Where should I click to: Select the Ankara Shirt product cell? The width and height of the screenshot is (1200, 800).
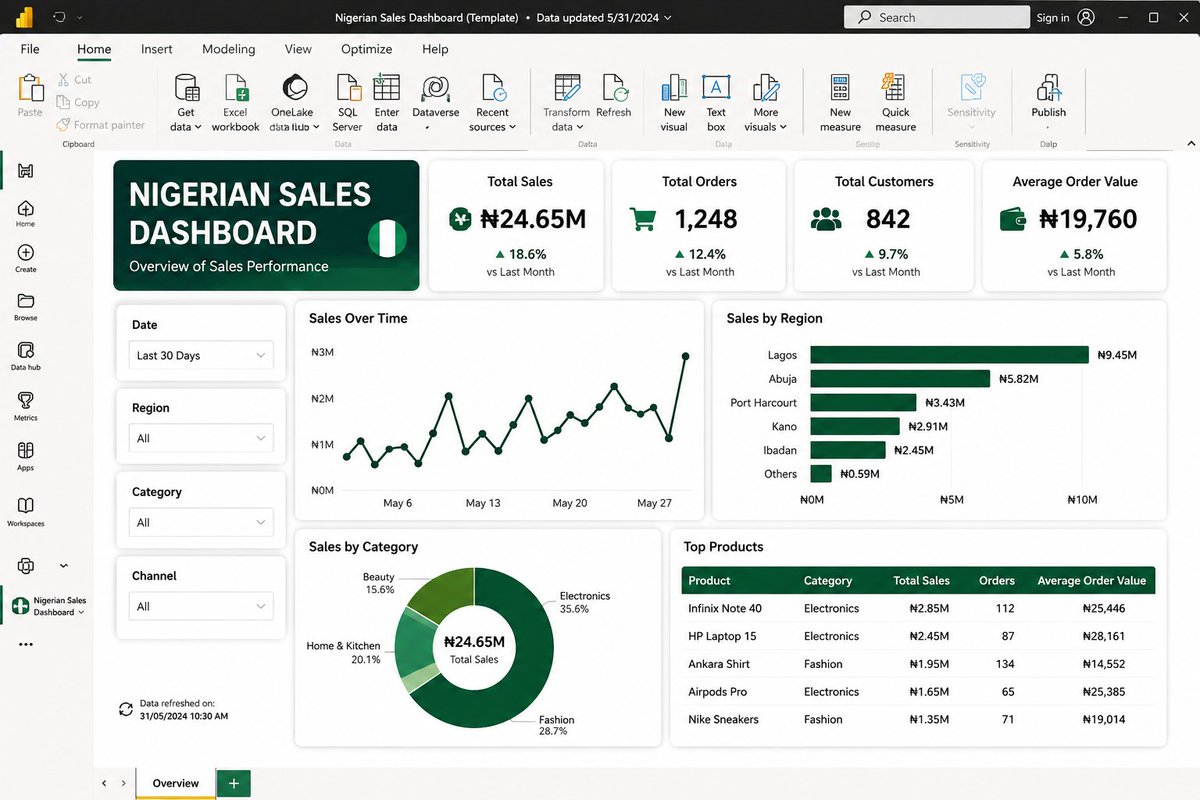(719, 664)
